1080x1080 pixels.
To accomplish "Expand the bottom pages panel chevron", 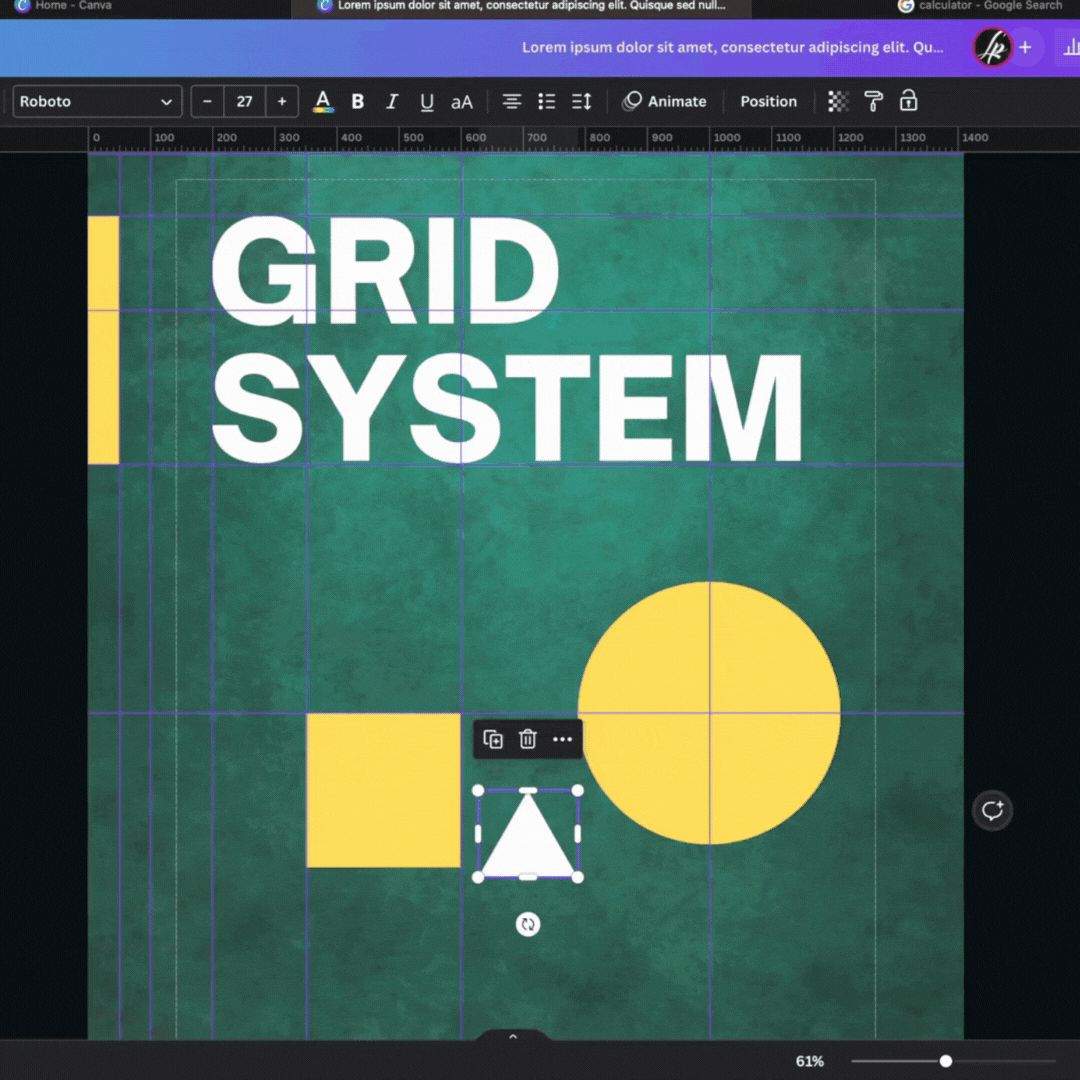I will [x=513, y=1037].
